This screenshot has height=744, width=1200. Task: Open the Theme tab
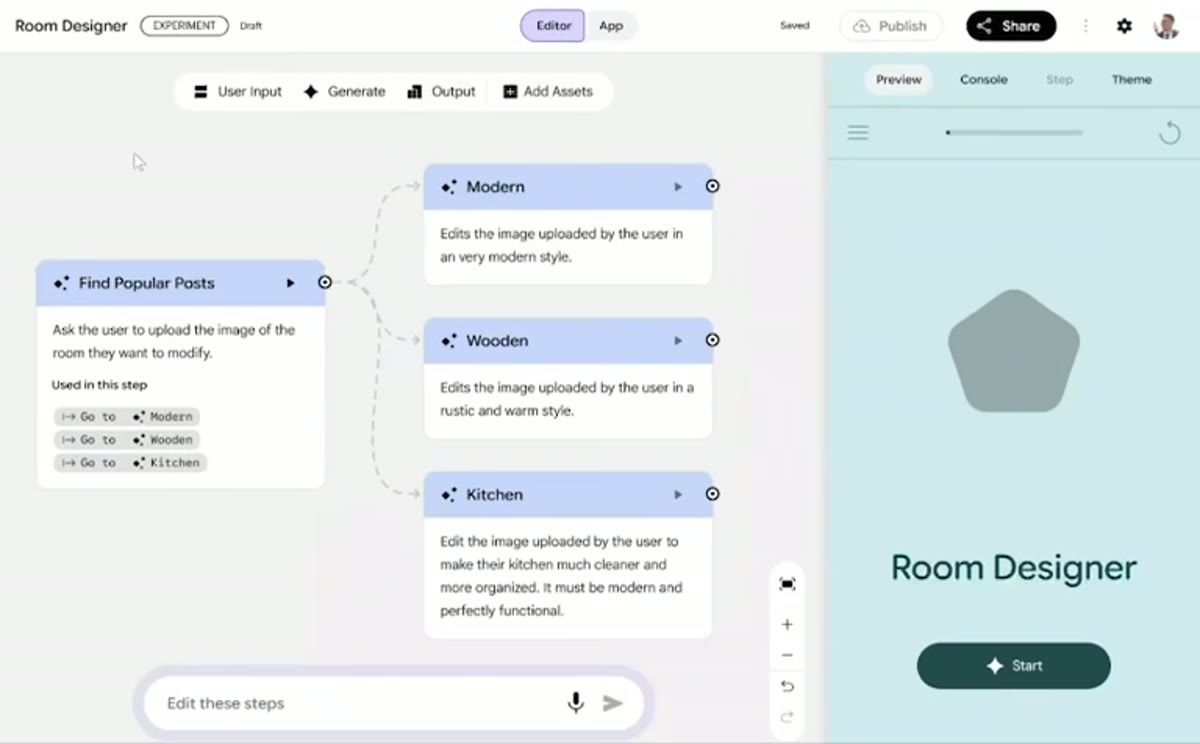pyautogui.click(x=1132, y=79)
